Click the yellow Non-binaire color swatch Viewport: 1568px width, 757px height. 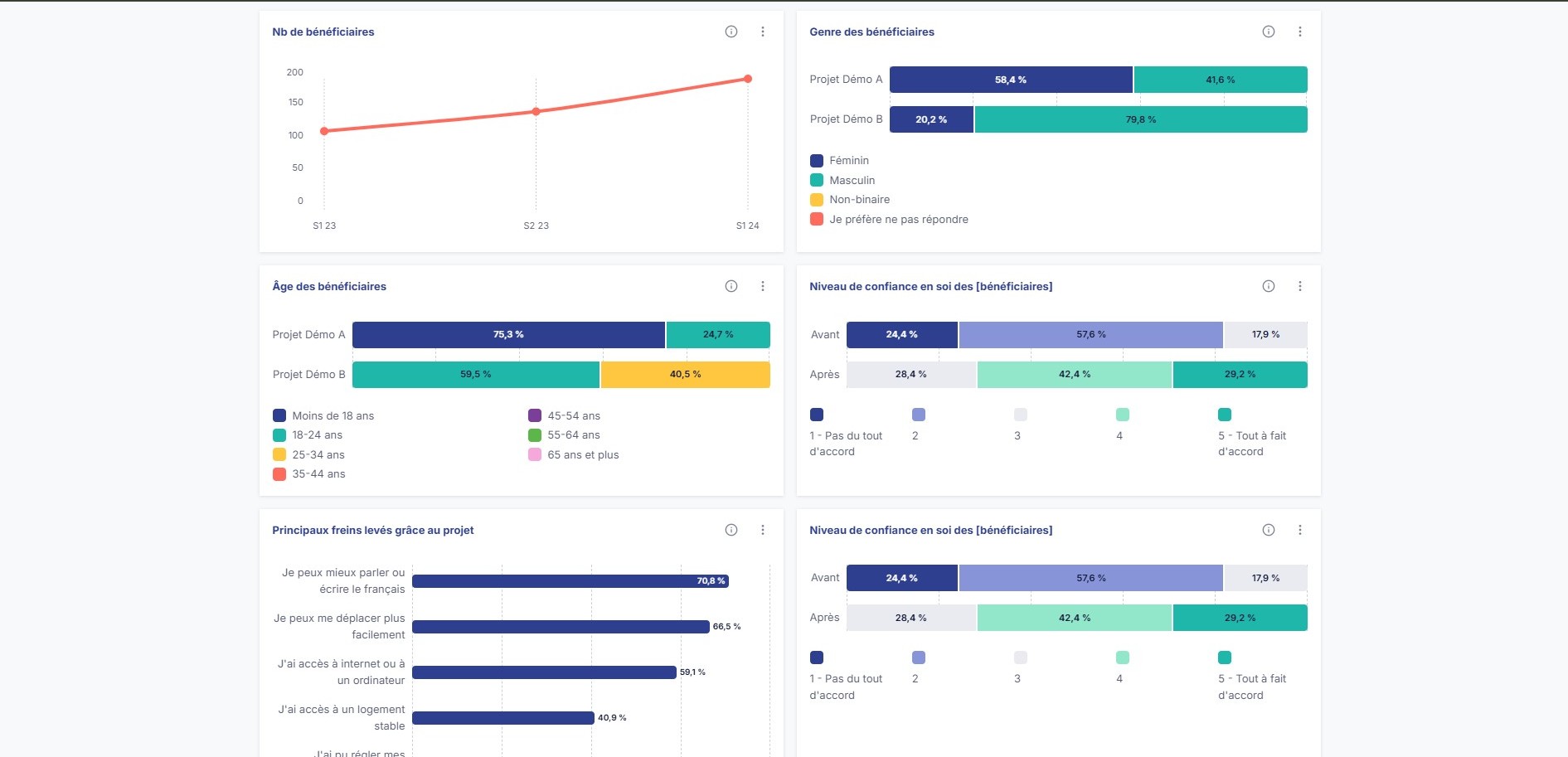point(817,200)
